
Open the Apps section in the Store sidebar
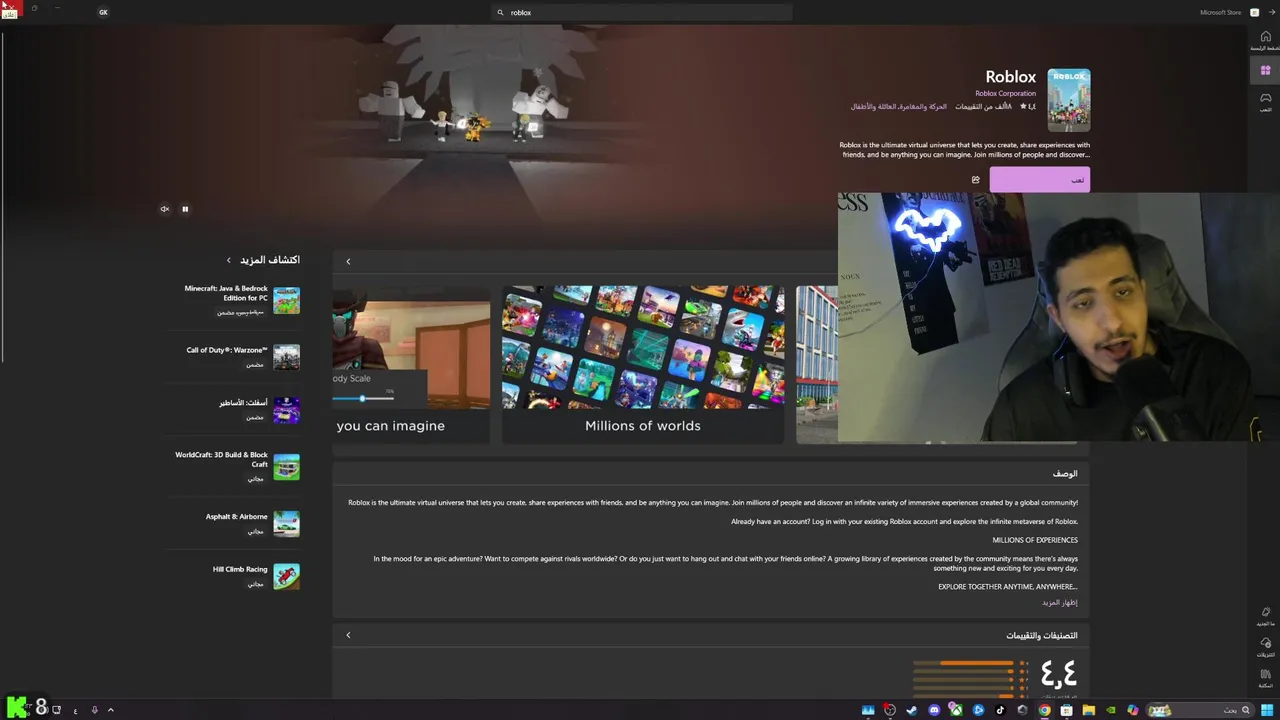click(1265, 70)
